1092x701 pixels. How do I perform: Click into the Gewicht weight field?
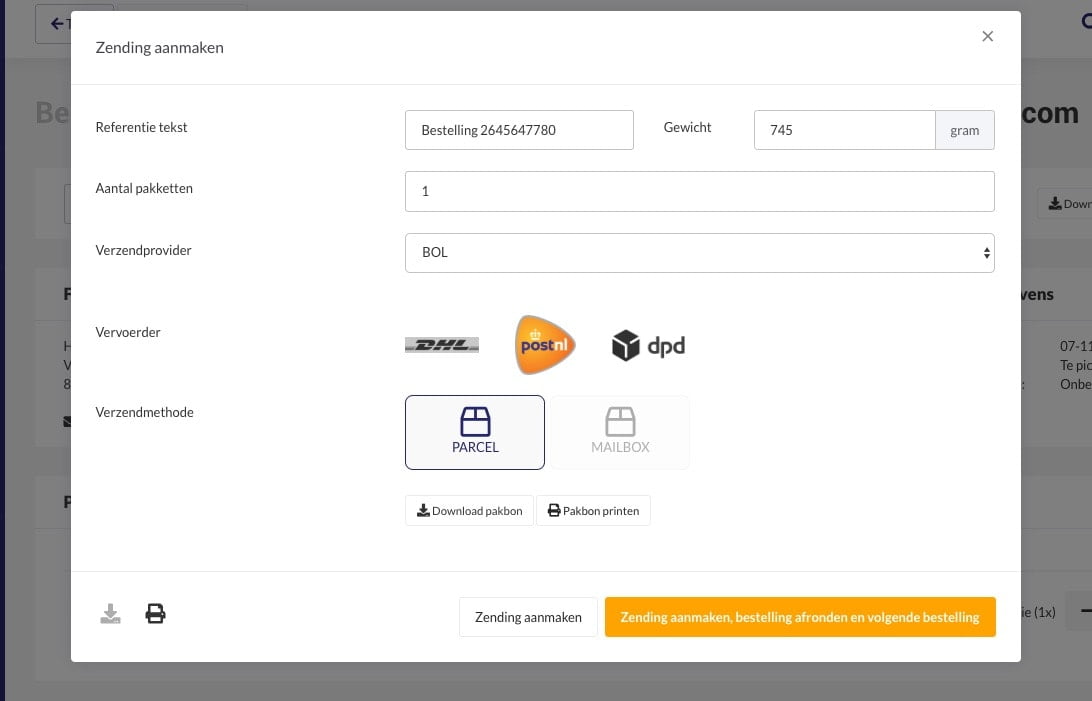pyautogui.click(x=844, y=130)
